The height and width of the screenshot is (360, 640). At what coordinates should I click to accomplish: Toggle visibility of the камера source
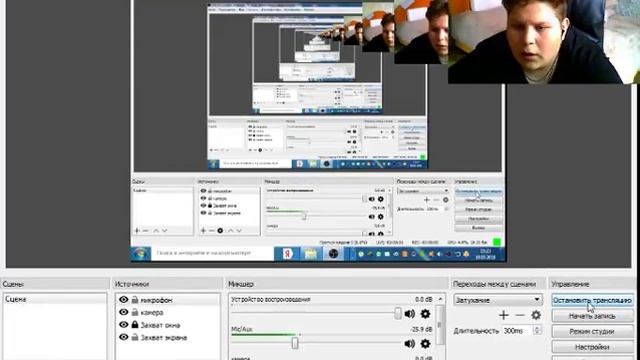[x=123, y=312]
